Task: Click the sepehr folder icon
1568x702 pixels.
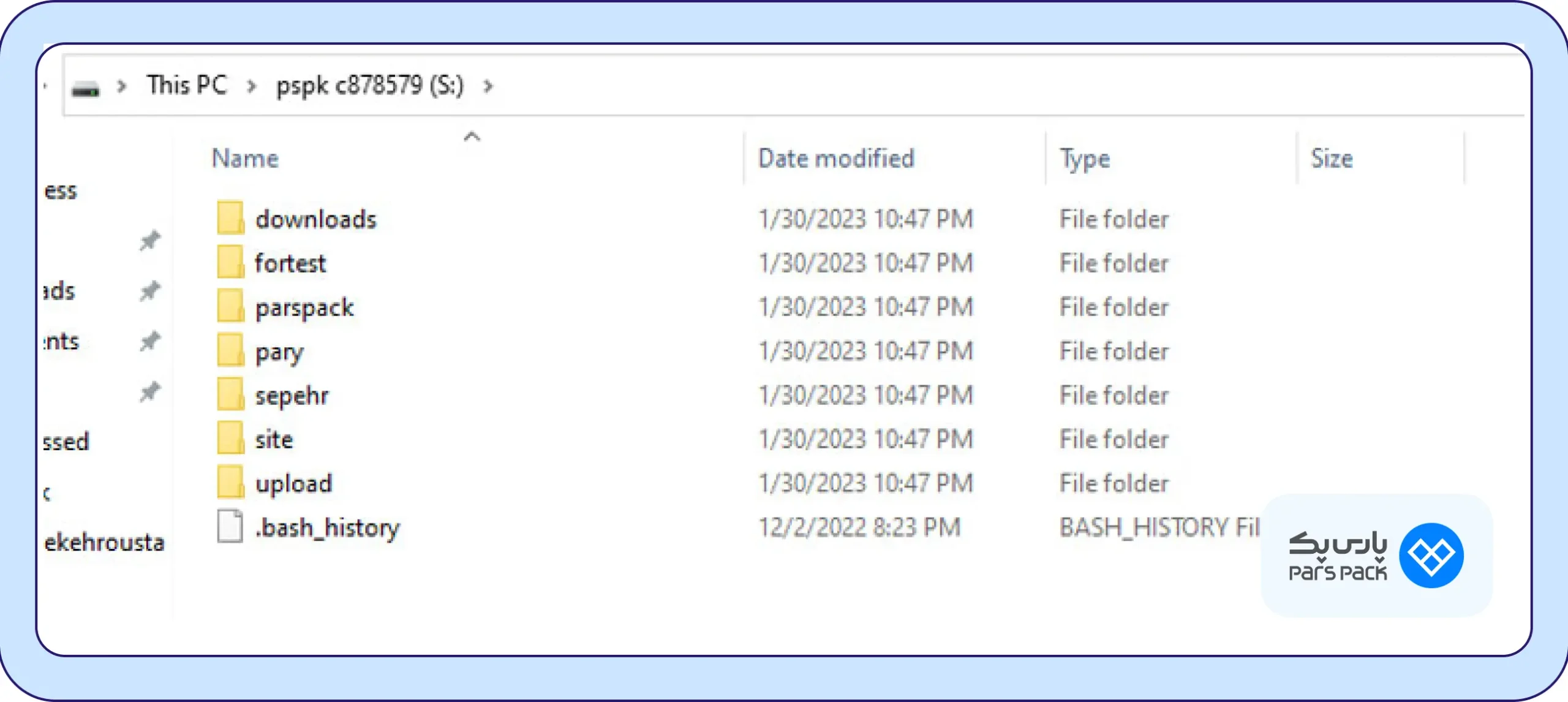Action: (230, 394)
